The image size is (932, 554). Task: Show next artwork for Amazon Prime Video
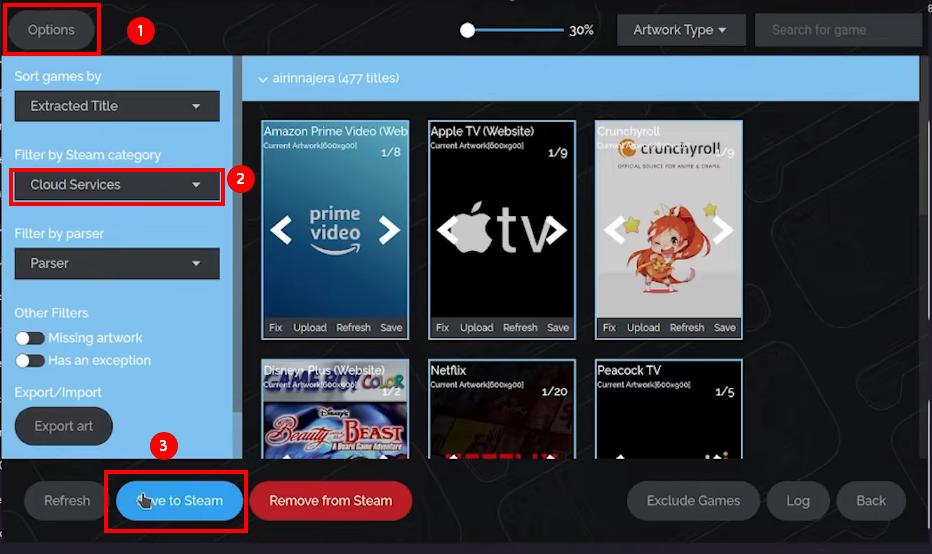click(x=389, y=230)
